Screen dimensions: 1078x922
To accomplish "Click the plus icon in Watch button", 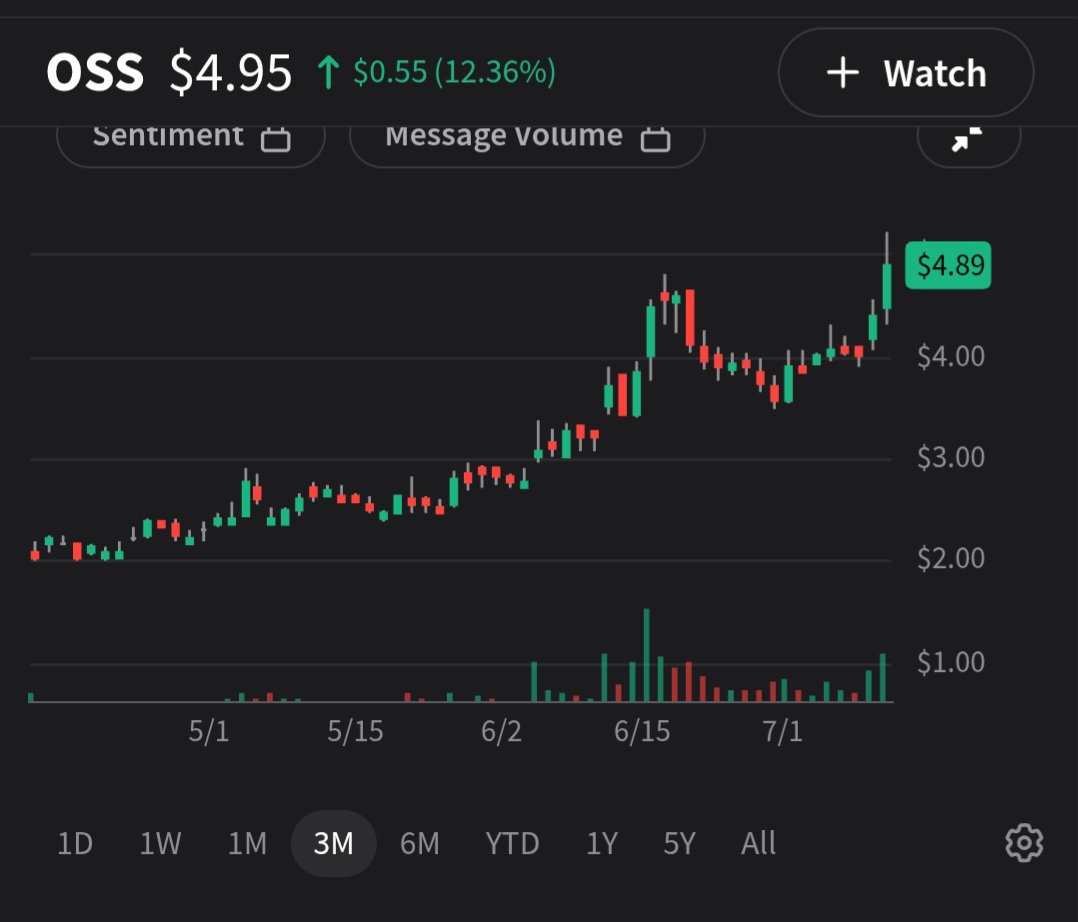I will [x=843, y=73].
